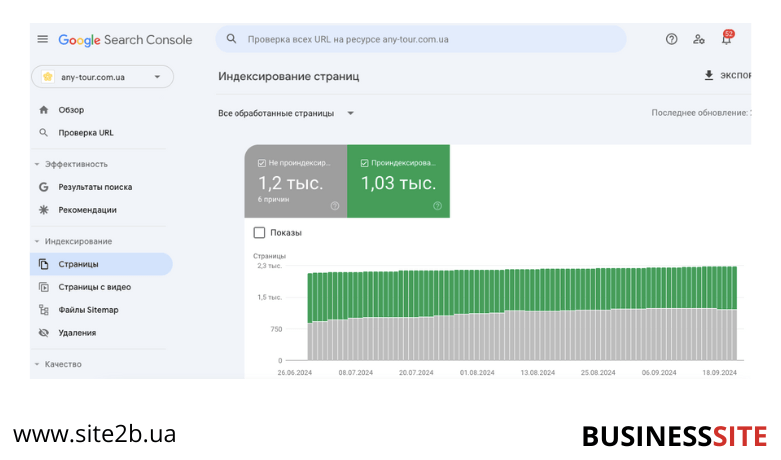781x460 pixels.
Task: Collapse the Эффективность section
Action: [x=37, y=164]
